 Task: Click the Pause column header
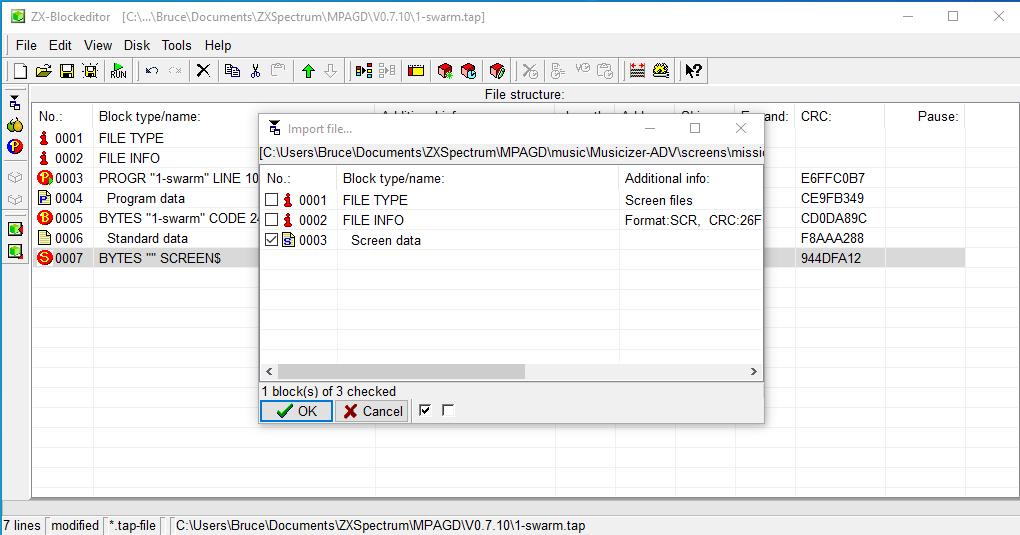937,117
